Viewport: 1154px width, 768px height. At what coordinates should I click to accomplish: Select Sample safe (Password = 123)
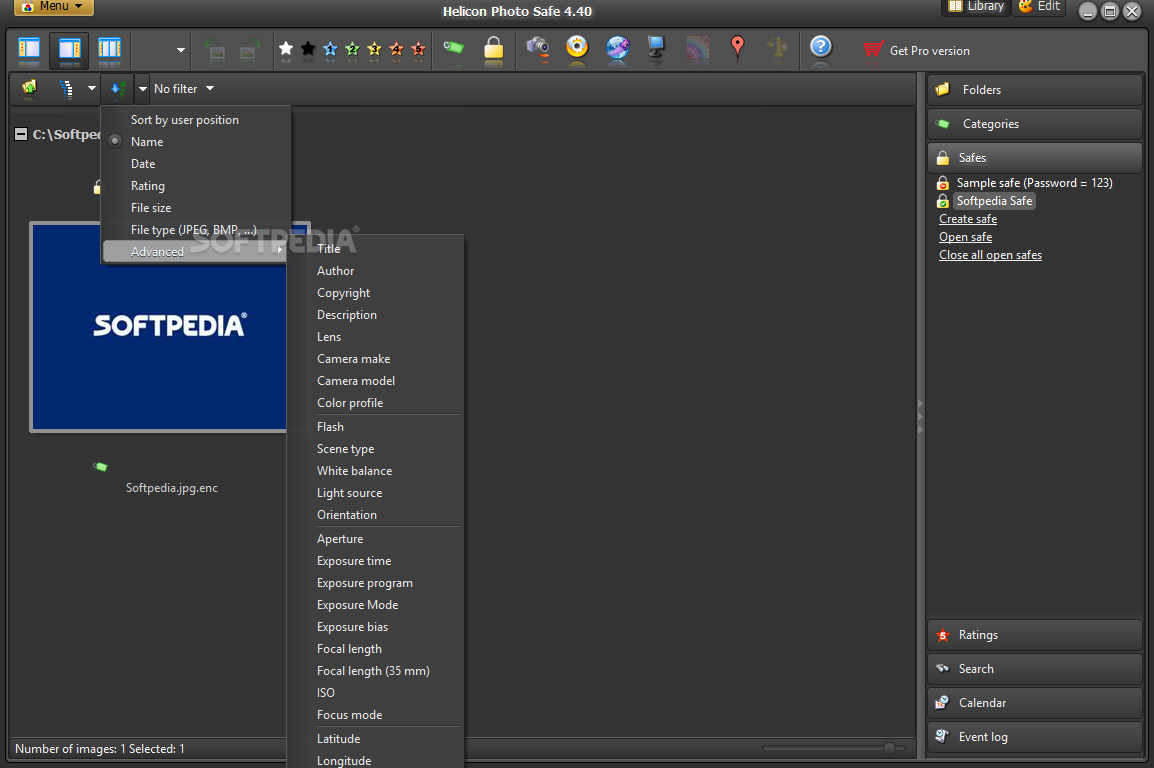pos(1034,183)
